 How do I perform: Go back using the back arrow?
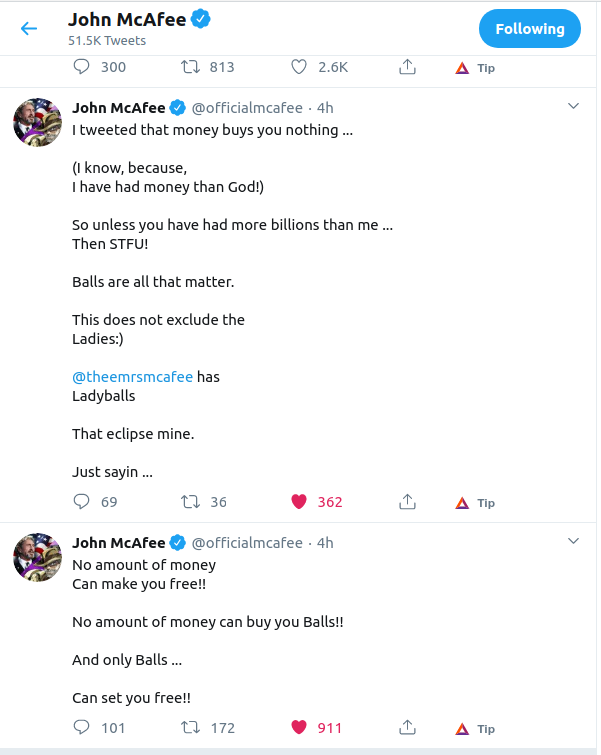click(x=29, y=29)
